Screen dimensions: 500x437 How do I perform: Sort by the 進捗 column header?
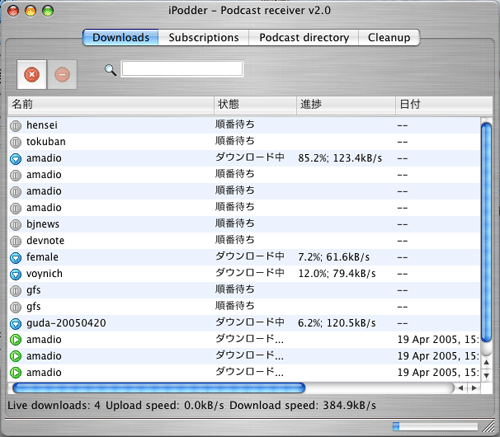click(346, 105)
